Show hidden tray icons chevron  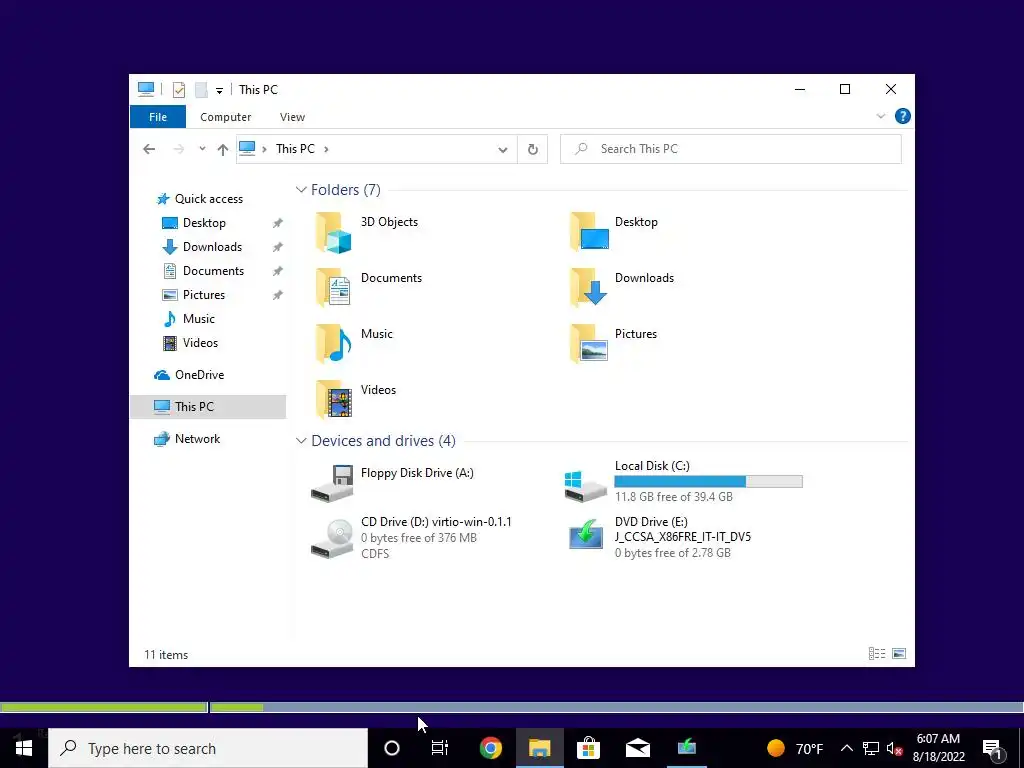[846, 748]
